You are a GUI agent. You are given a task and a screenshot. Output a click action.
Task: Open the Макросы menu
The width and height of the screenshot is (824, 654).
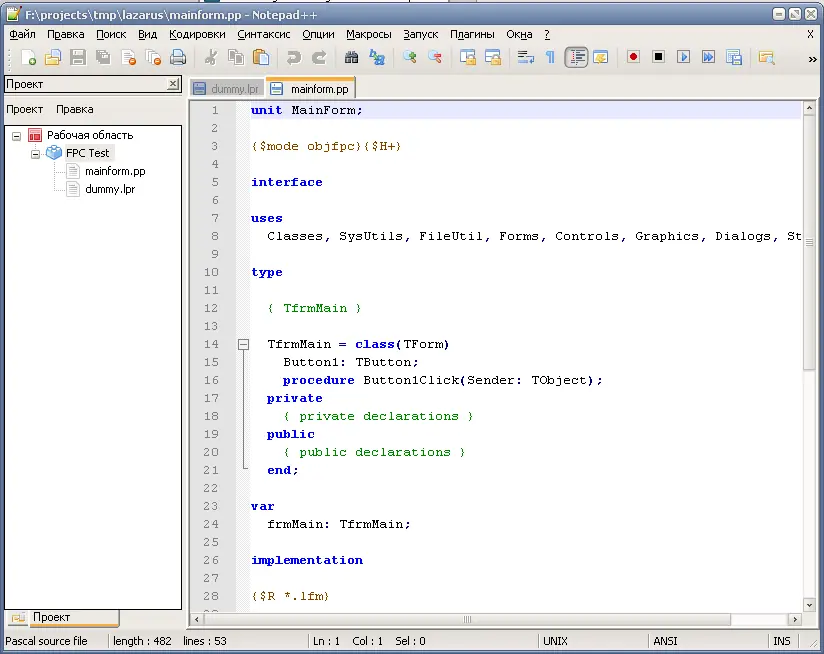pos(368,34)
